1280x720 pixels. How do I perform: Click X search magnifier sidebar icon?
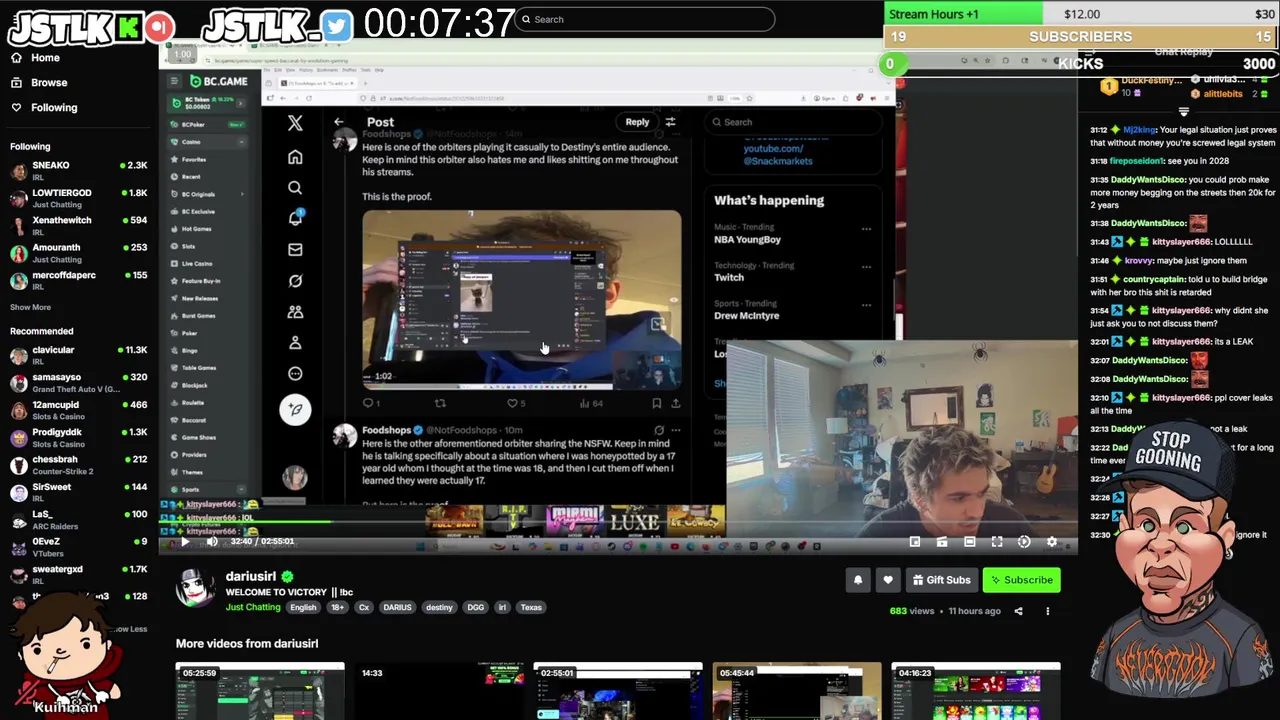coord(295,188)
